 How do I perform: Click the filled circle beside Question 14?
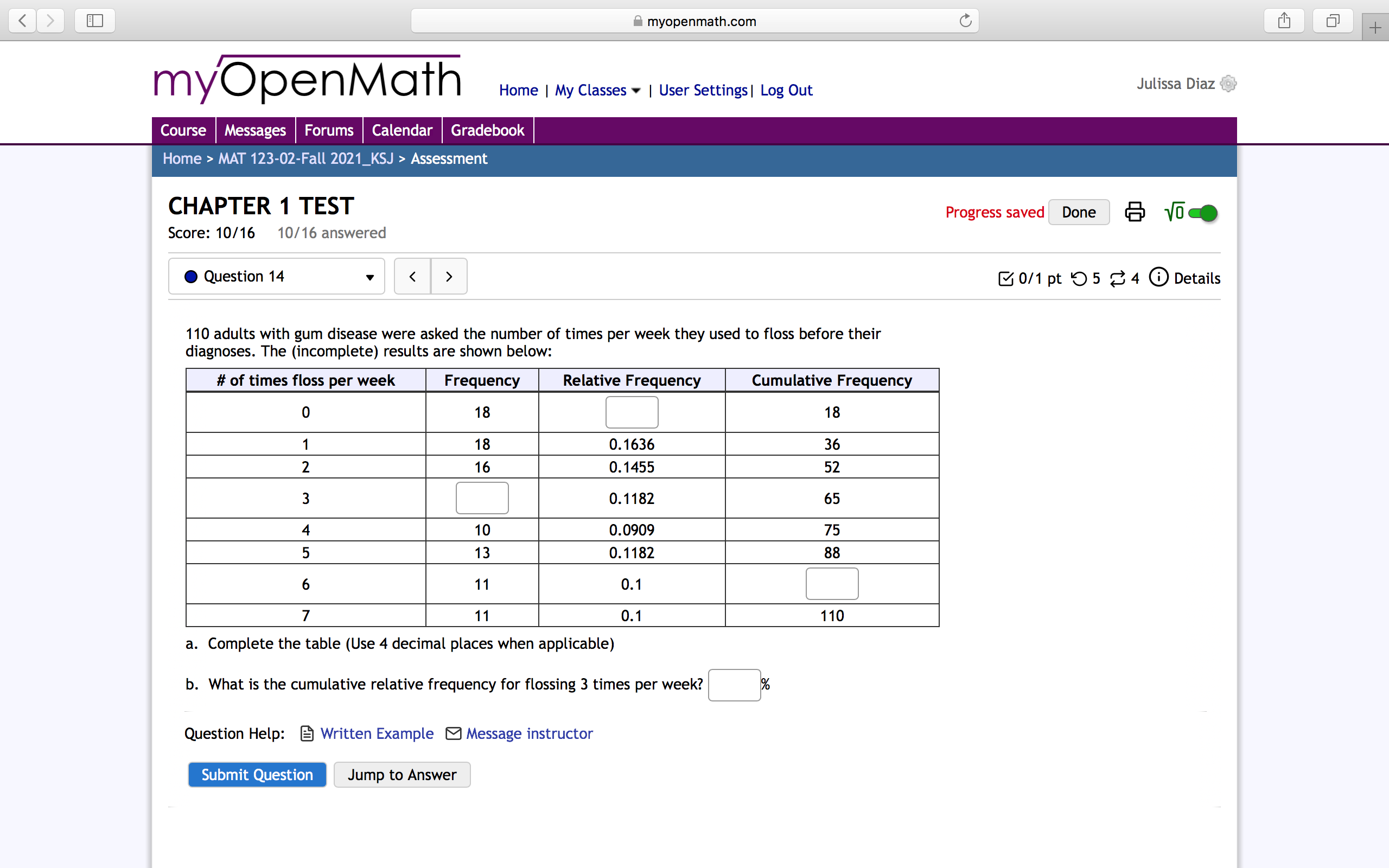click(x=190, y=276)
